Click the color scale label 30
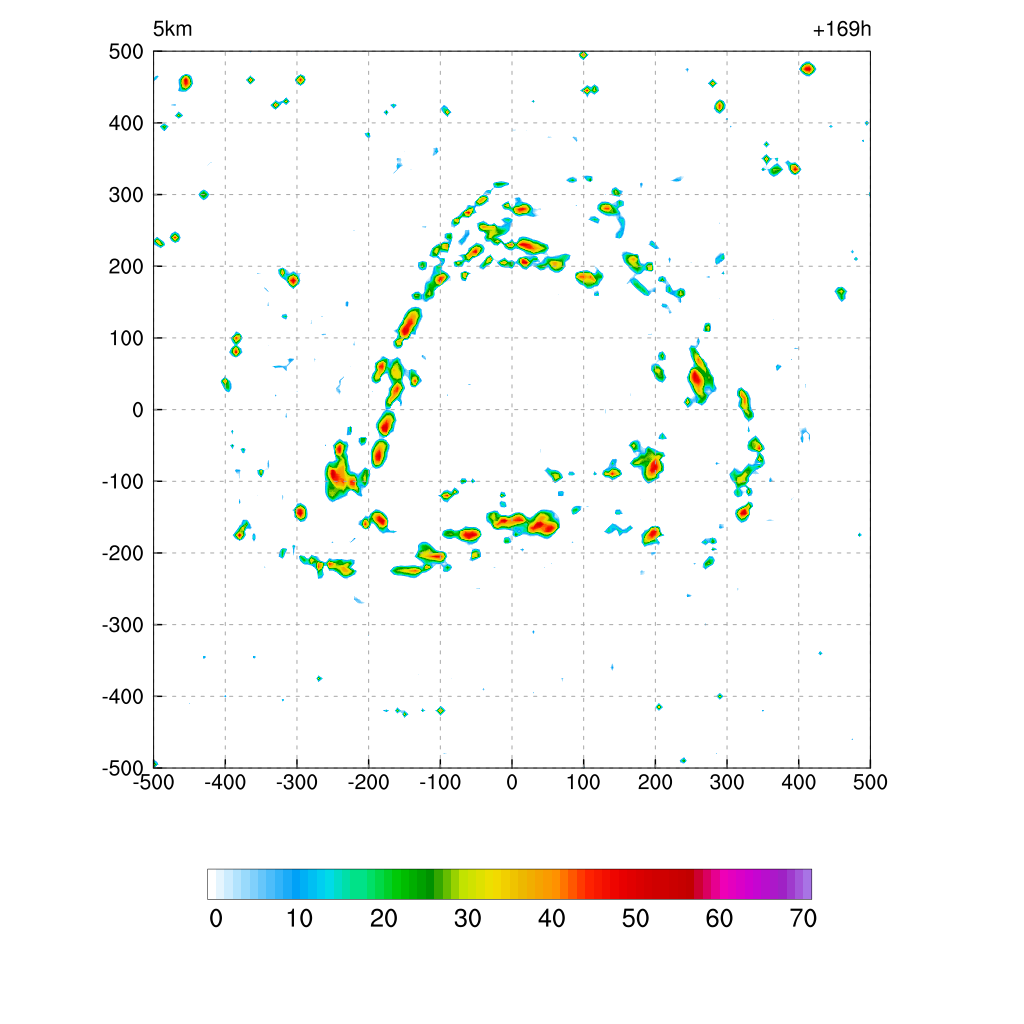This screenshot has height=1024, width=1024. [468, 919]
